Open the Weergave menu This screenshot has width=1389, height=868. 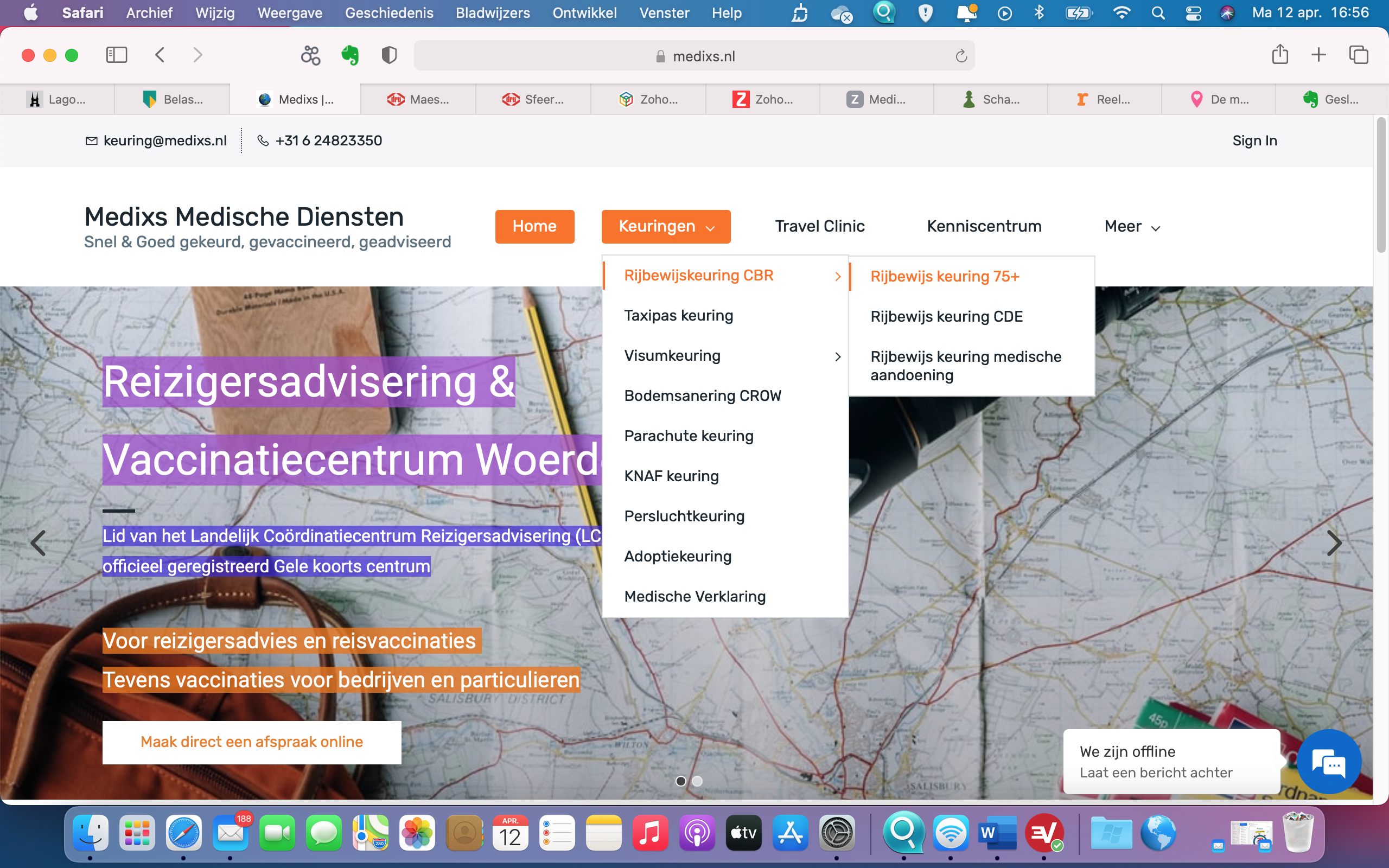click(x=290, y=12)
